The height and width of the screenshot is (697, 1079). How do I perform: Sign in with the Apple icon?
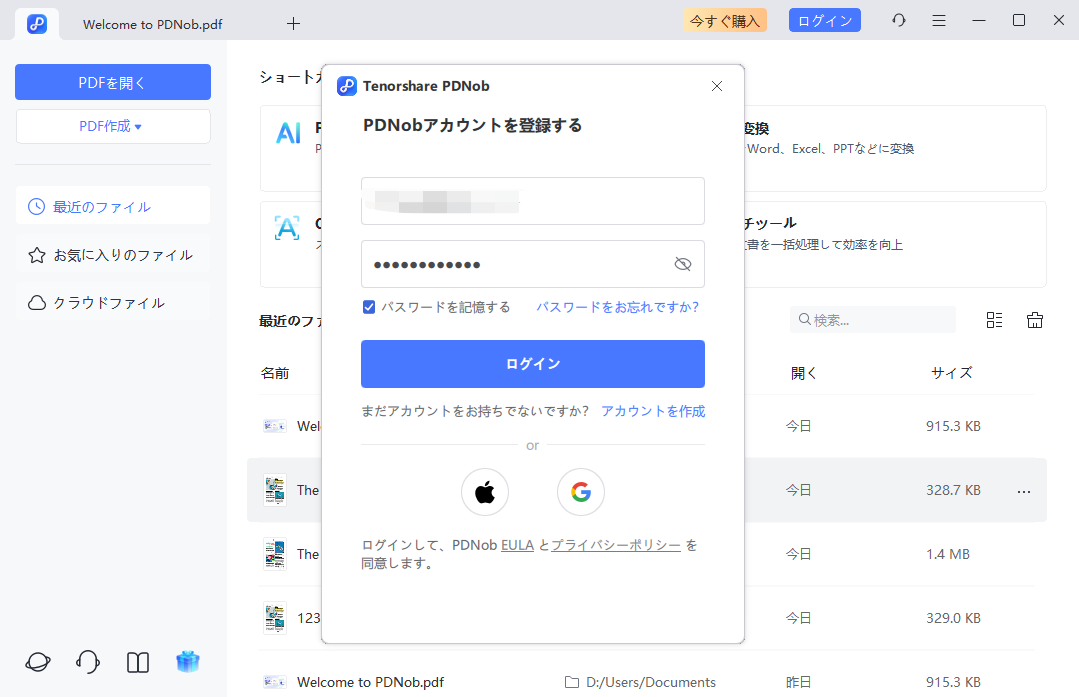(x=484, y=491)
